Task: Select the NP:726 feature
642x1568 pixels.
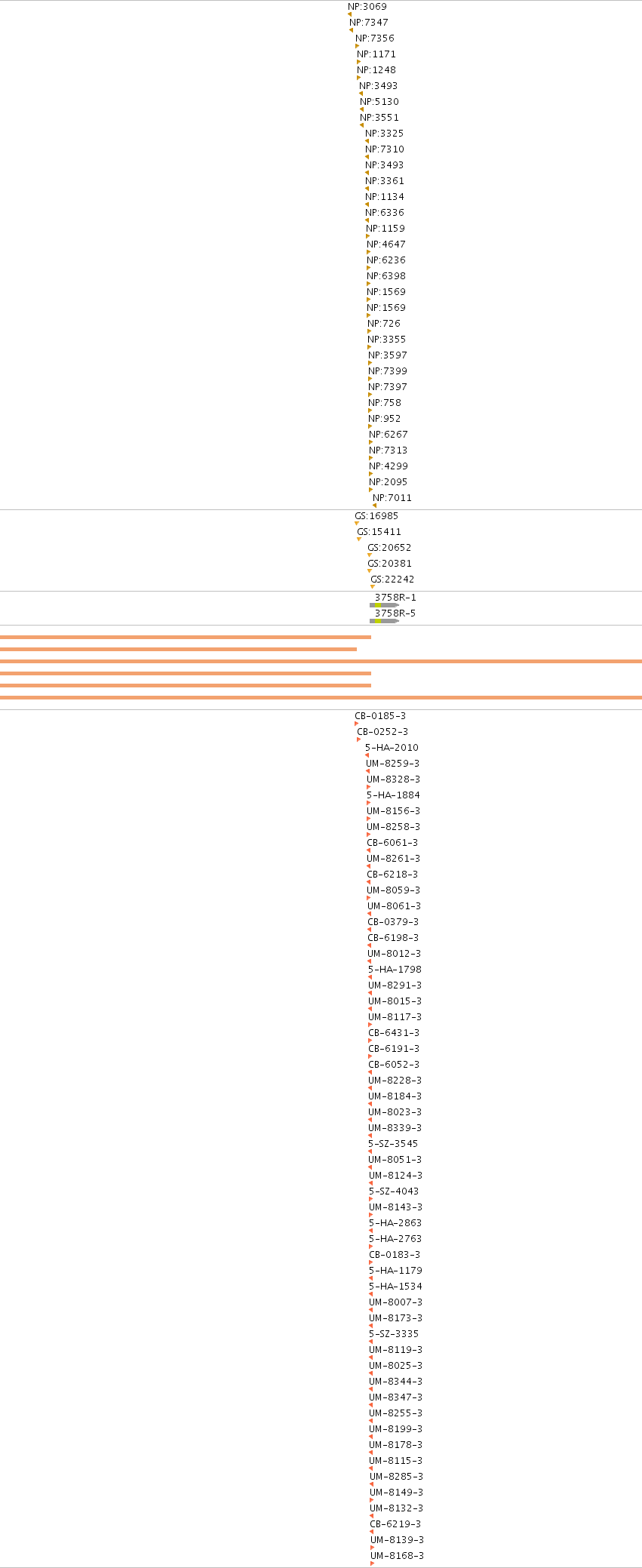Action: click(384, 324)
